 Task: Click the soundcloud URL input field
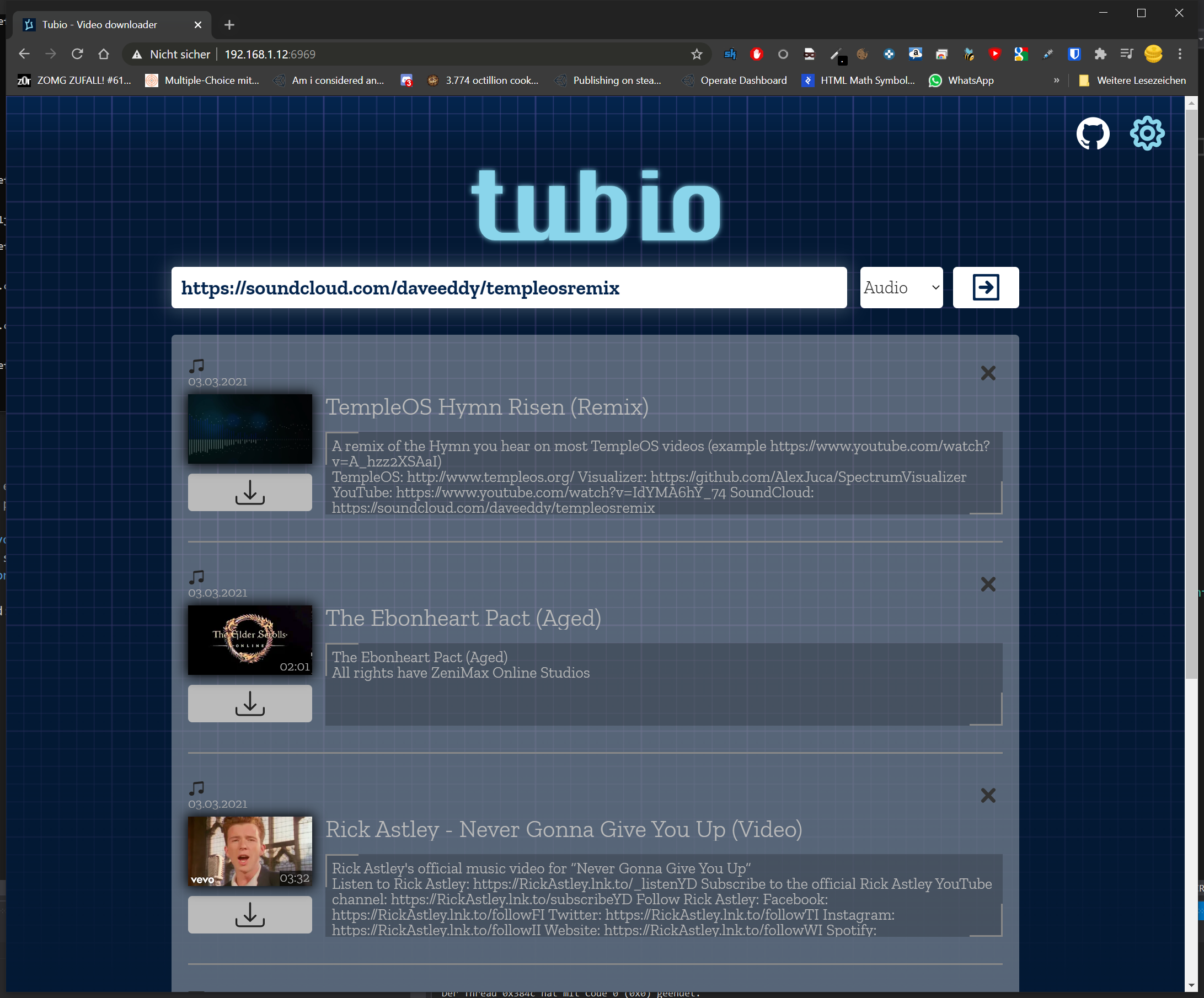(509, 287)
